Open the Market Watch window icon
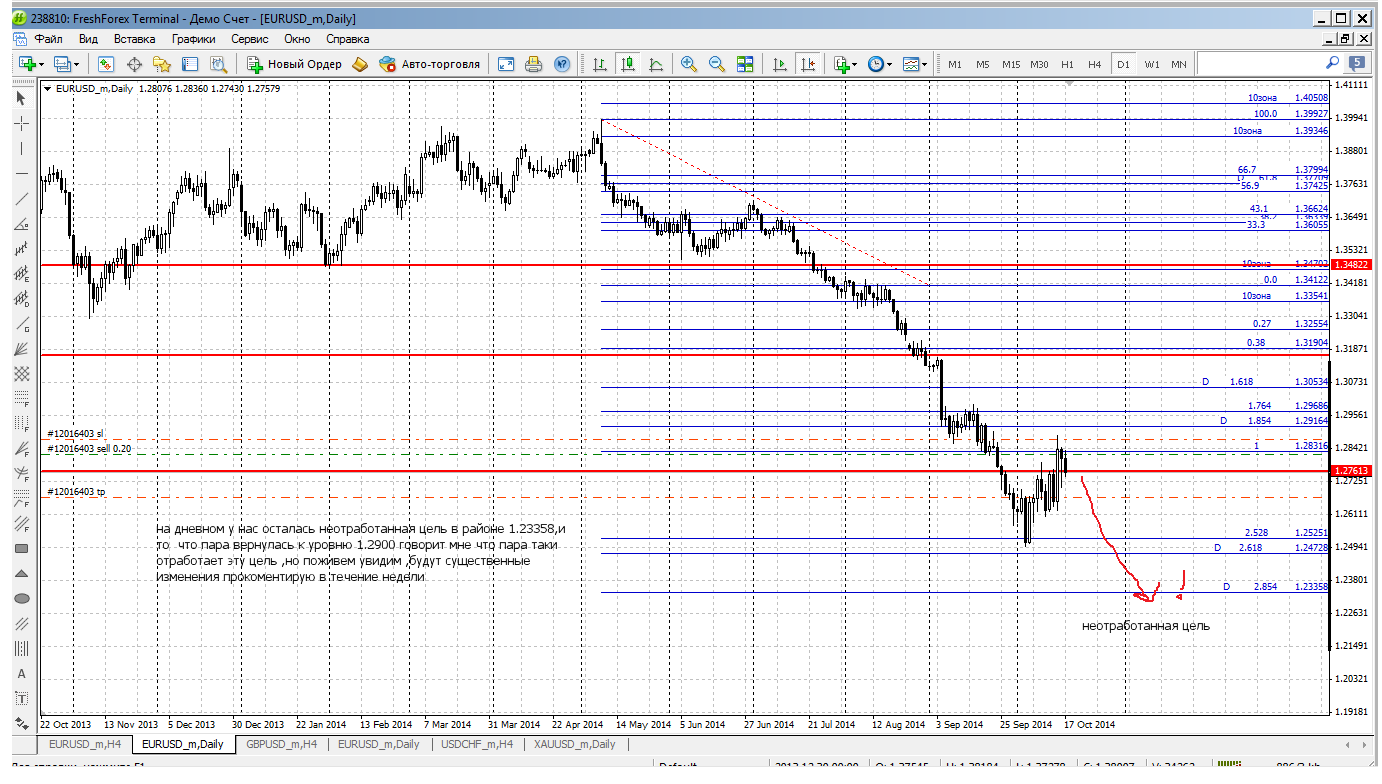 (x=106, y=64)
